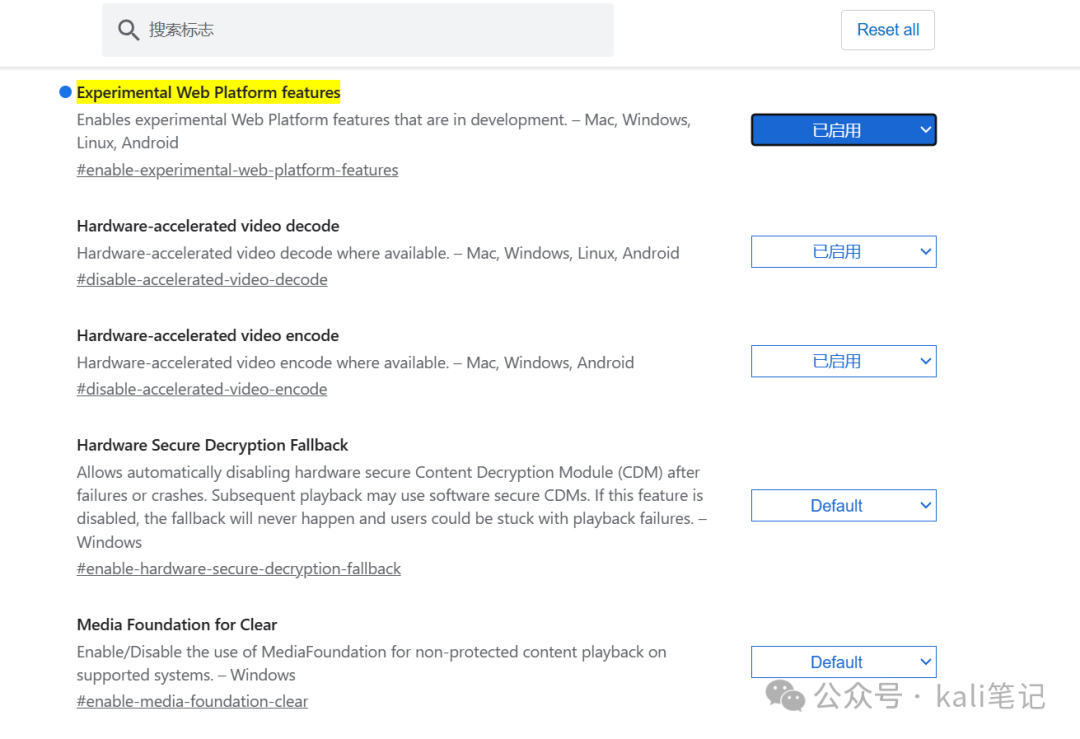Expand the Hardware-accelerated video decode state dropdown
Viewport: 1080px width, 739px height.
(843, 252)
